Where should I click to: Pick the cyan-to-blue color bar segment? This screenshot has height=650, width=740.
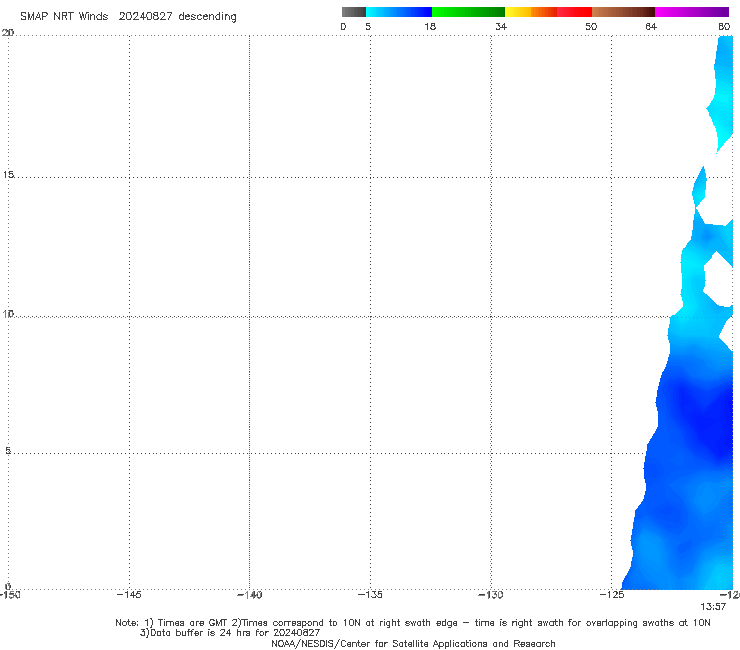click(399, 12)
